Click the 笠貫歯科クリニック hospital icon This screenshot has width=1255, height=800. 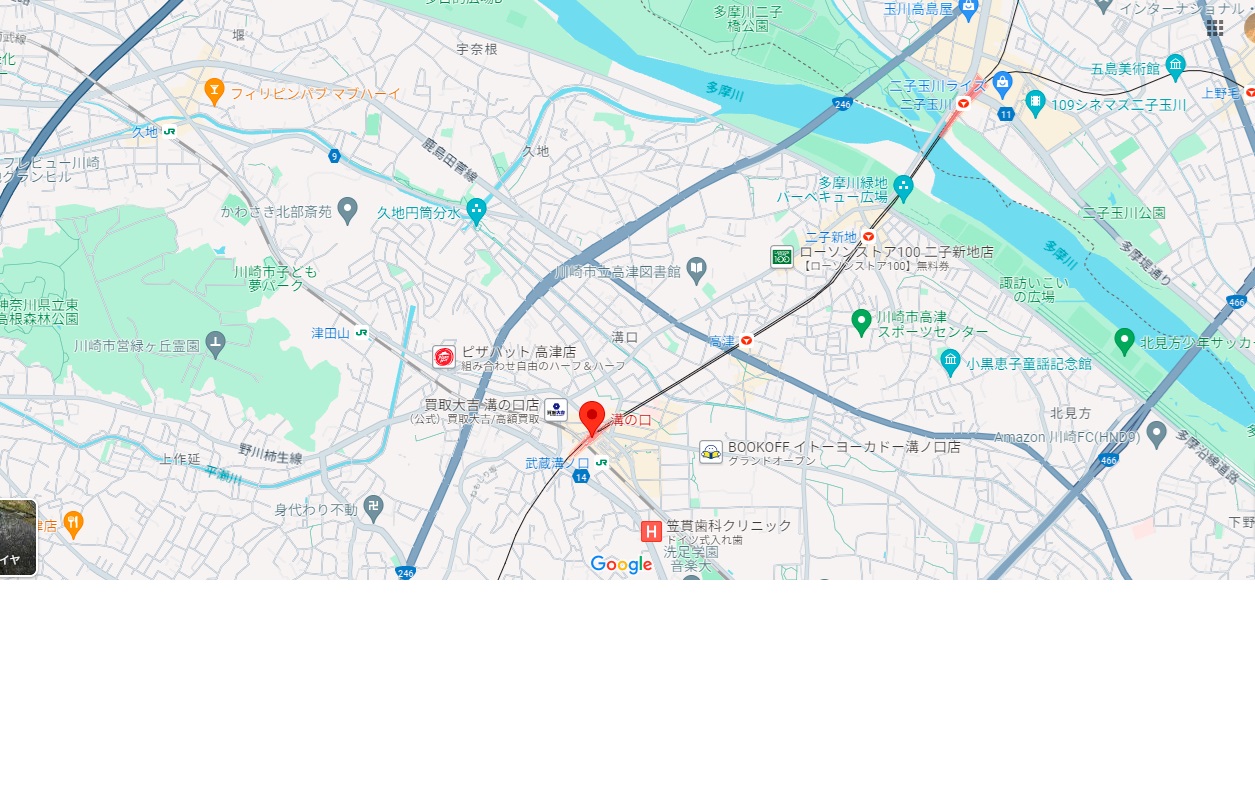651,531
